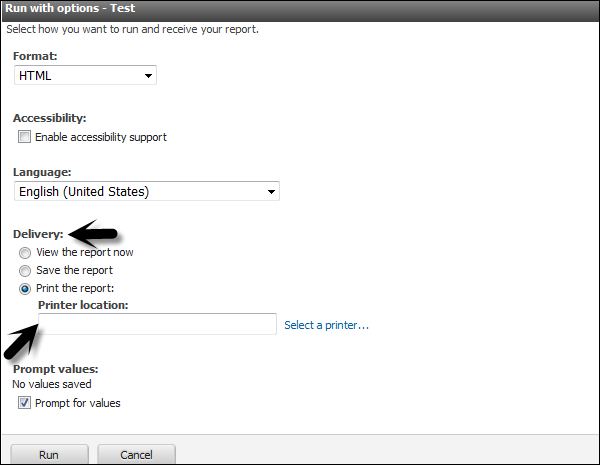Click the 'No values saved' text

click(x=52, y=384)
